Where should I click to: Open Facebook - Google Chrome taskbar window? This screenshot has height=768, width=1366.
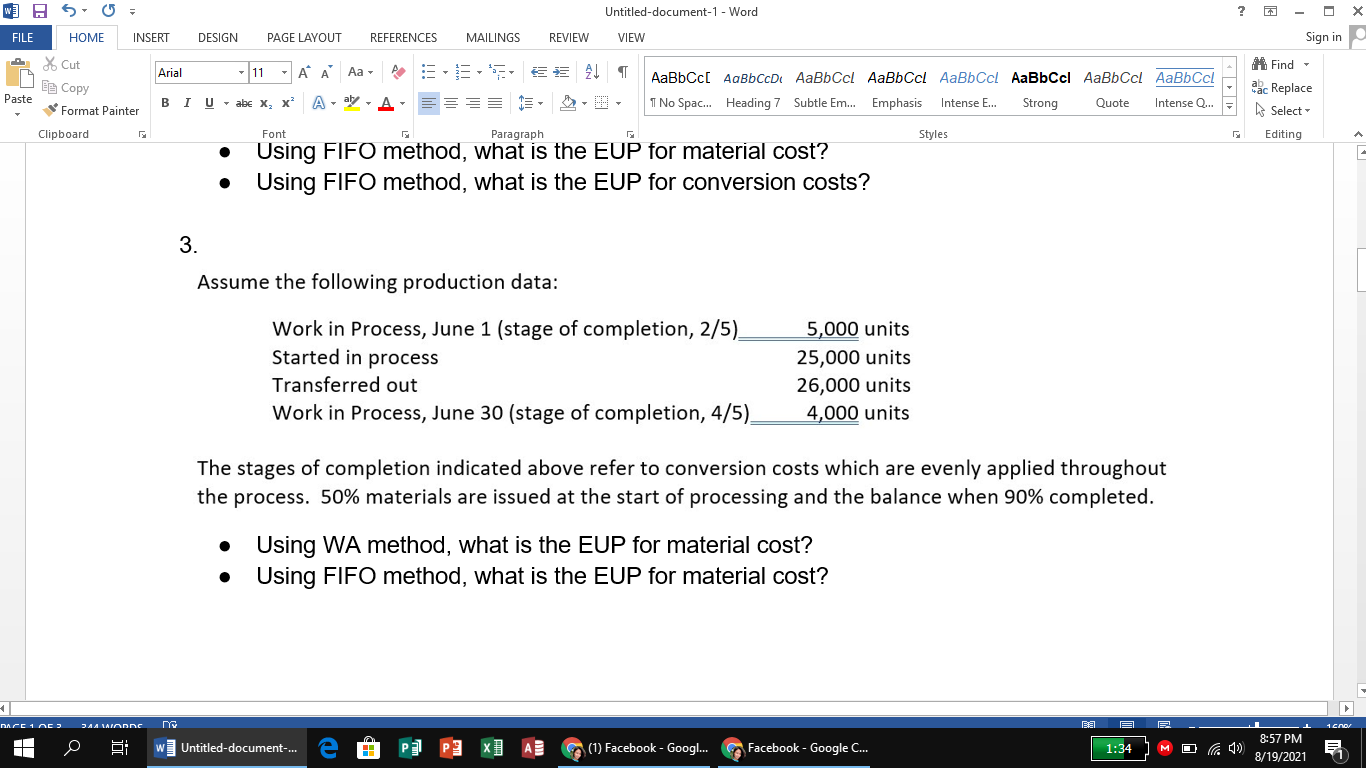797,748
